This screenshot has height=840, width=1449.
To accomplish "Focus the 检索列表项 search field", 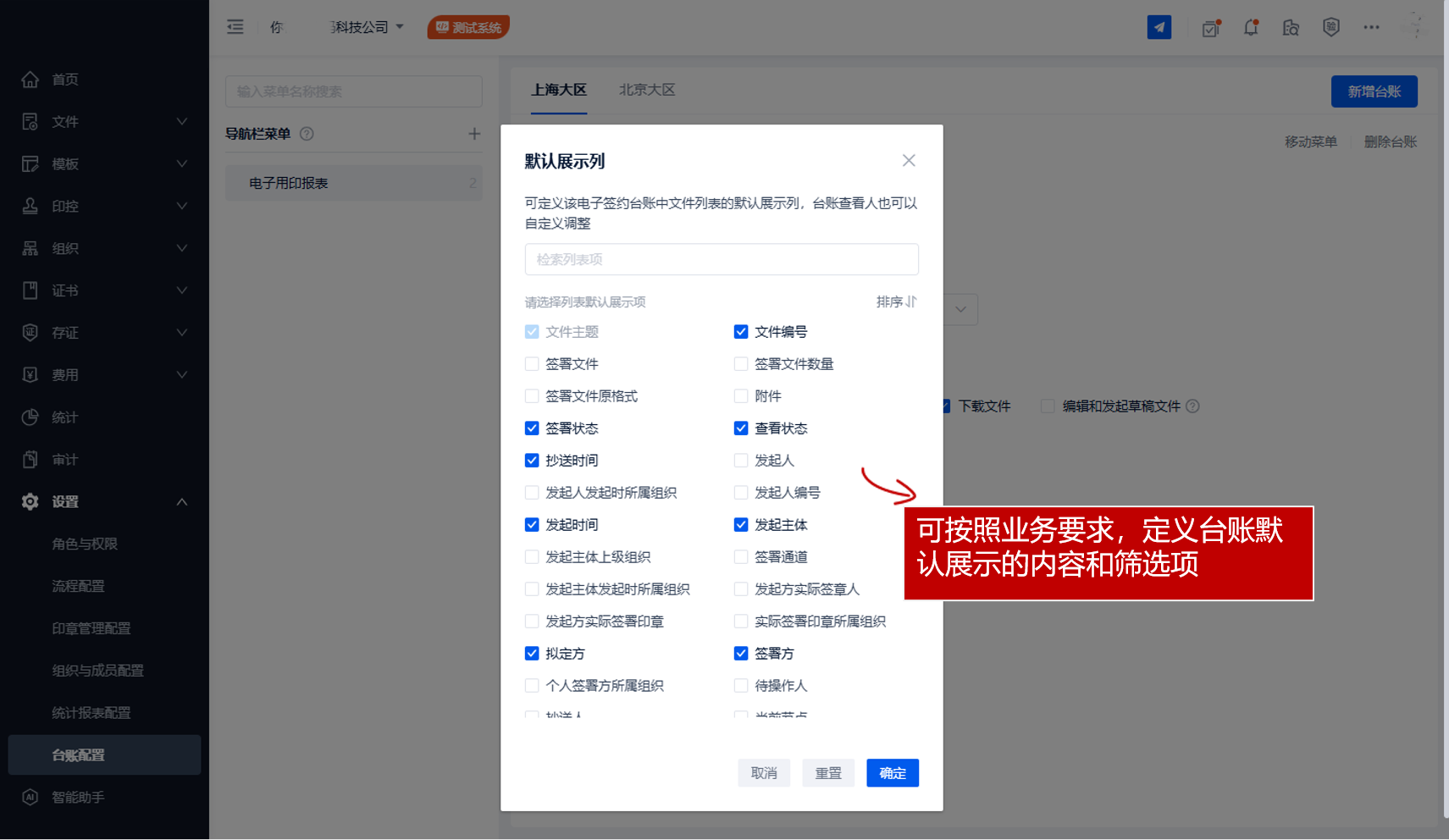I will pyautogui.click(x=722, y=259).
